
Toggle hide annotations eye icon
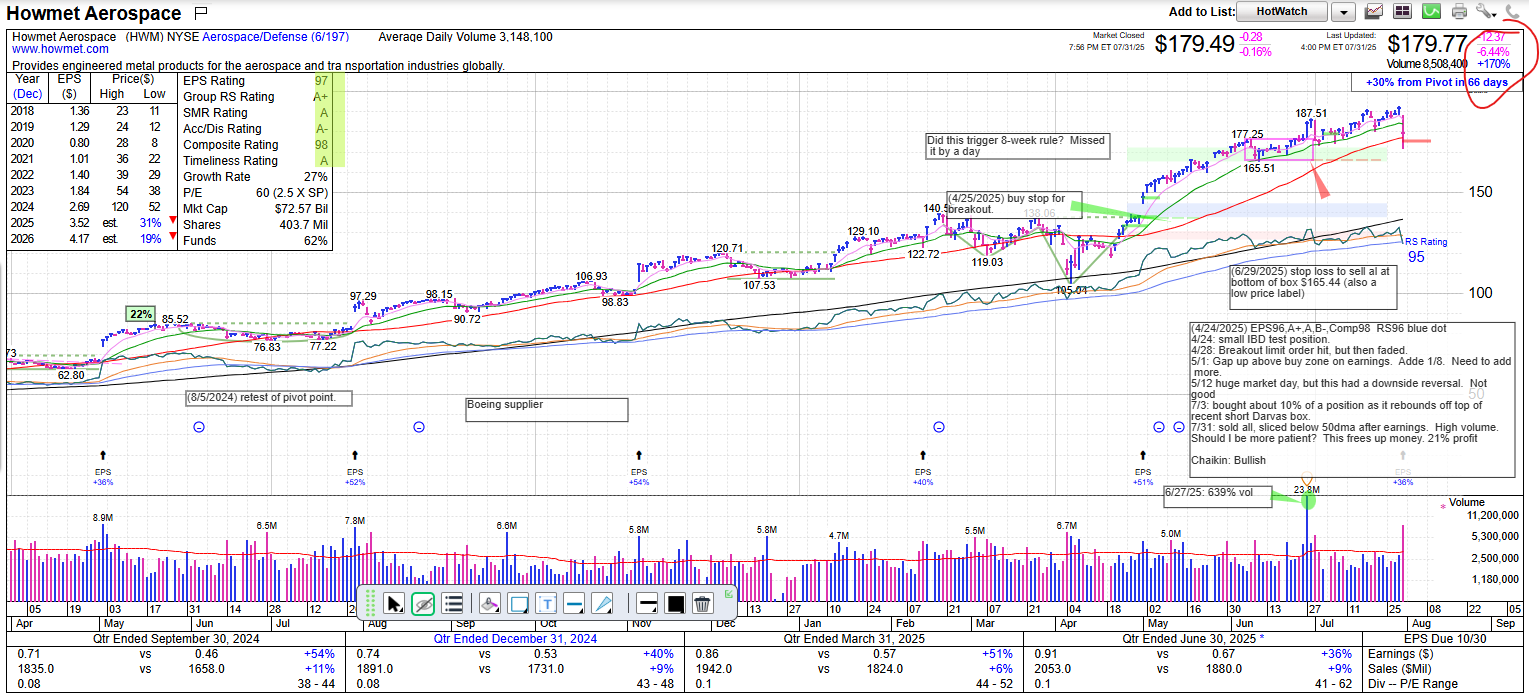[423, 603]
